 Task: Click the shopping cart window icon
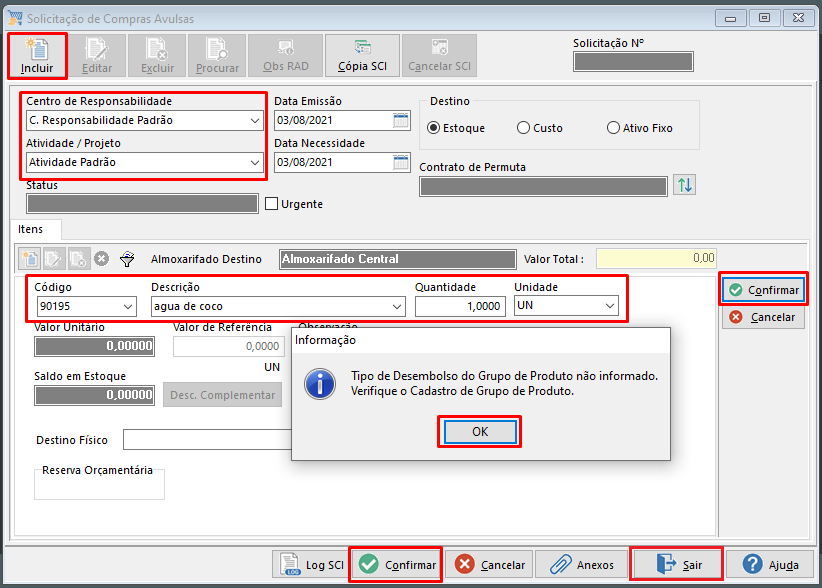pos(15,18)
